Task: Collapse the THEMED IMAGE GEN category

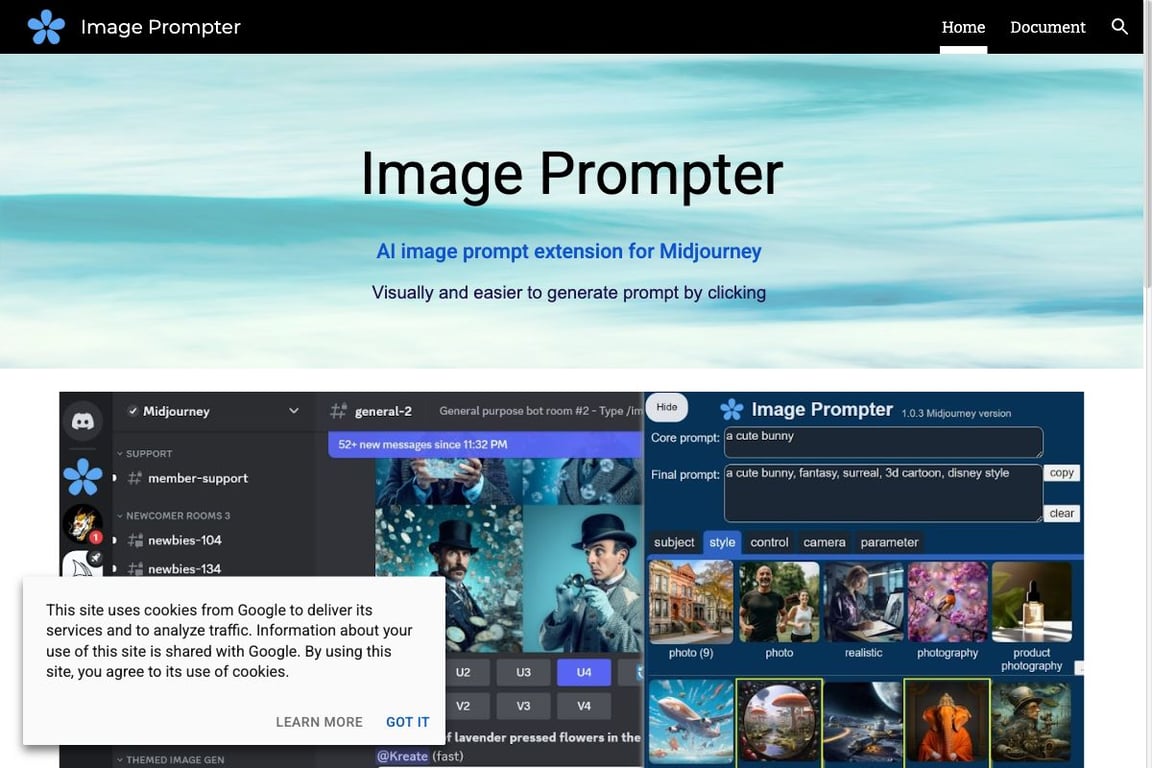Action: (x=170, y=759)
